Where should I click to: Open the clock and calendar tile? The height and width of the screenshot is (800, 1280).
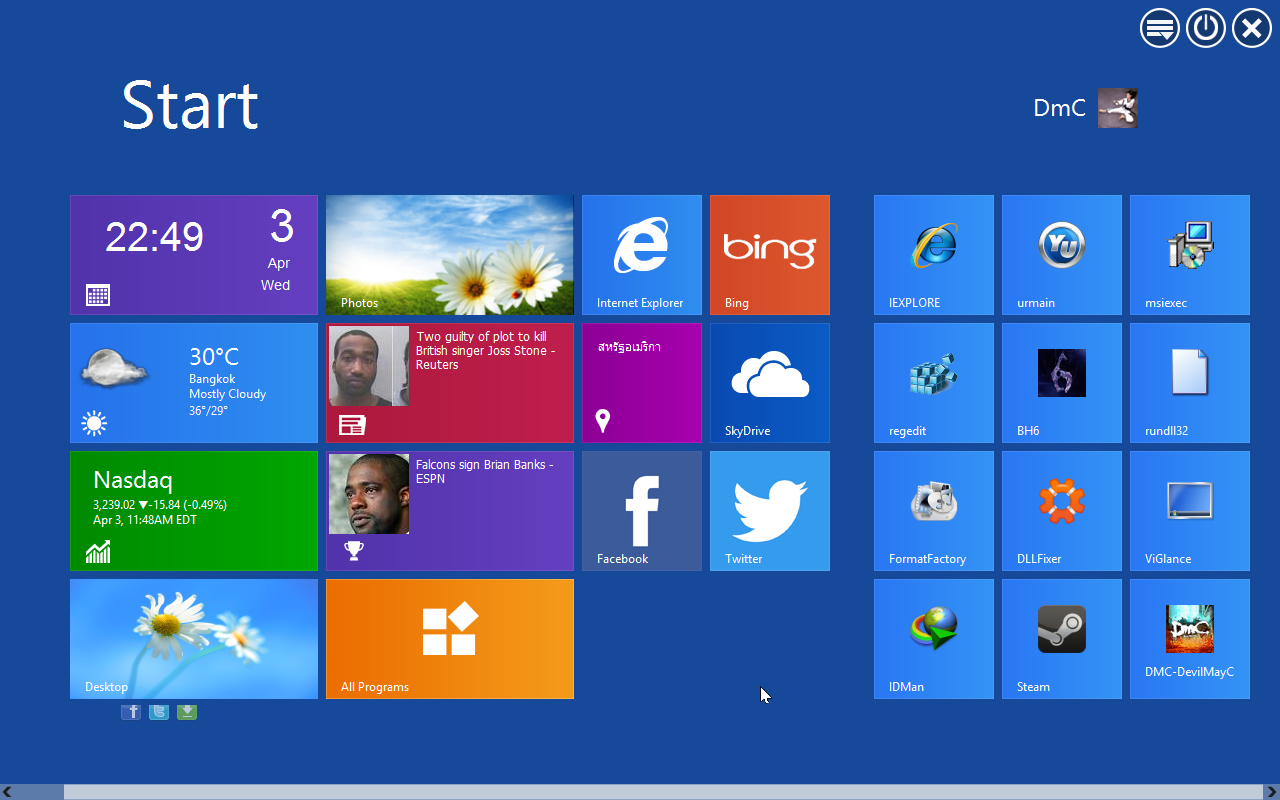pos(194,255)
